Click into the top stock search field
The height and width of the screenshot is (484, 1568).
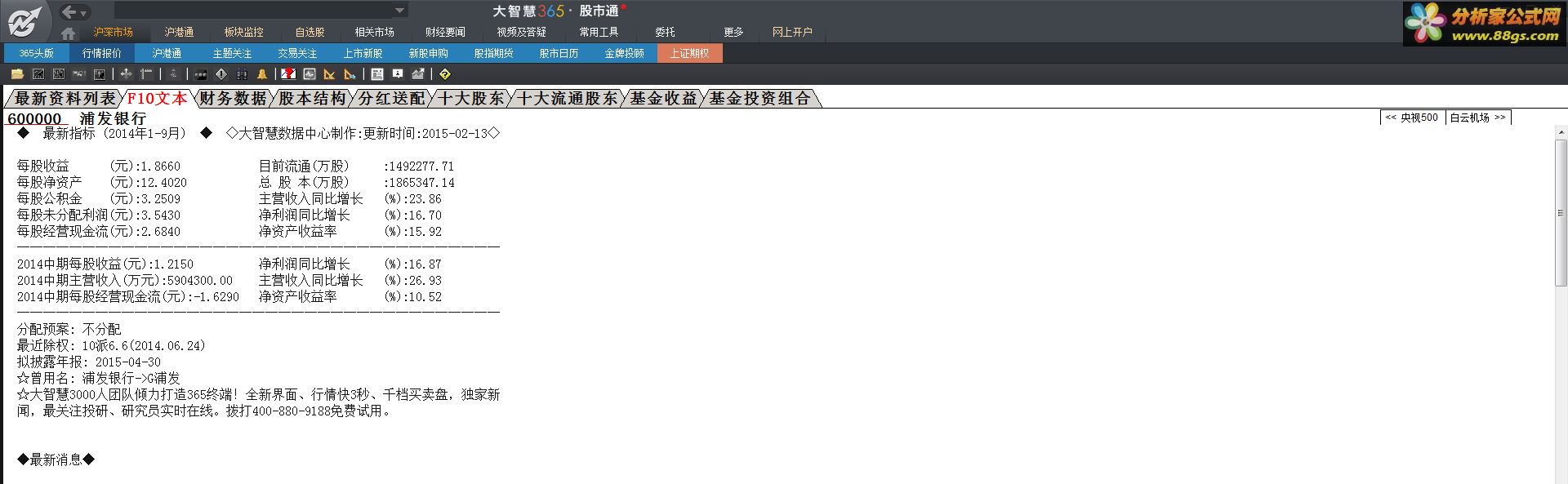tap(253, 11)
